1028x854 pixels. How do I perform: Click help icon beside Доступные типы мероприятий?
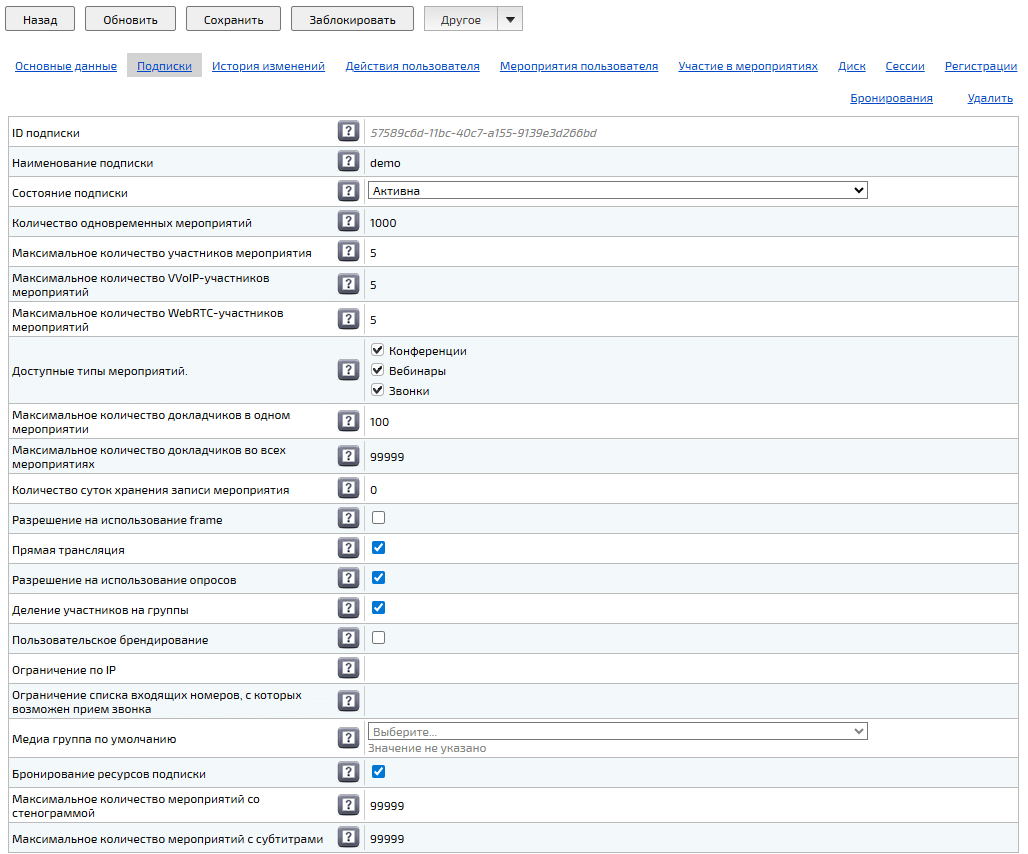[x=348, y=370]
